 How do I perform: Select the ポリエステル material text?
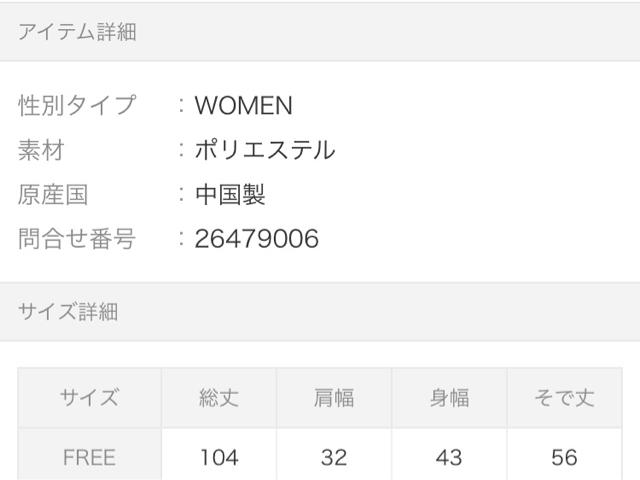point(265,150)
